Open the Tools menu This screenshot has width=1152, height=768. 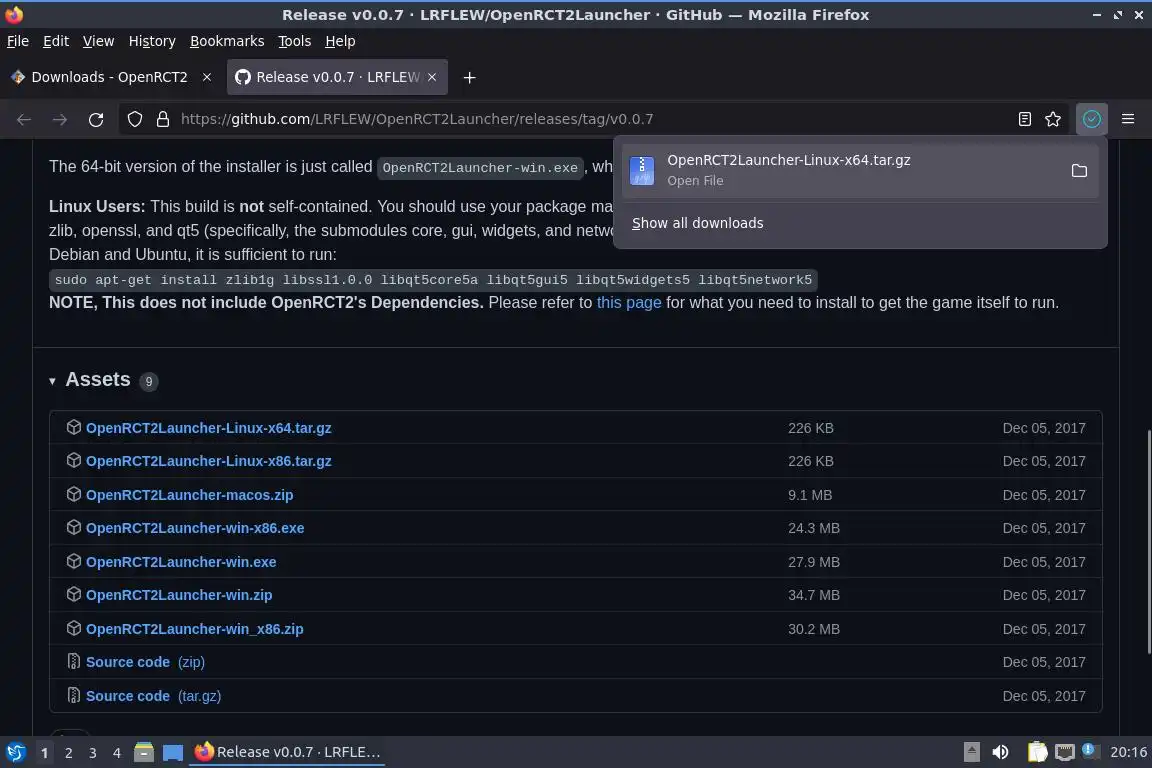click(295, 41)
